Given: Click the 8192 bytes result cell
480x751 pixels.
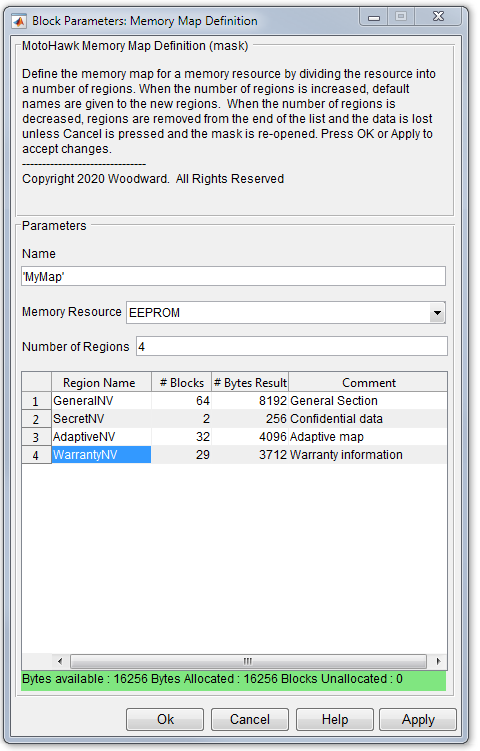Looking at the screenshot, I should (x=250, y=401).
